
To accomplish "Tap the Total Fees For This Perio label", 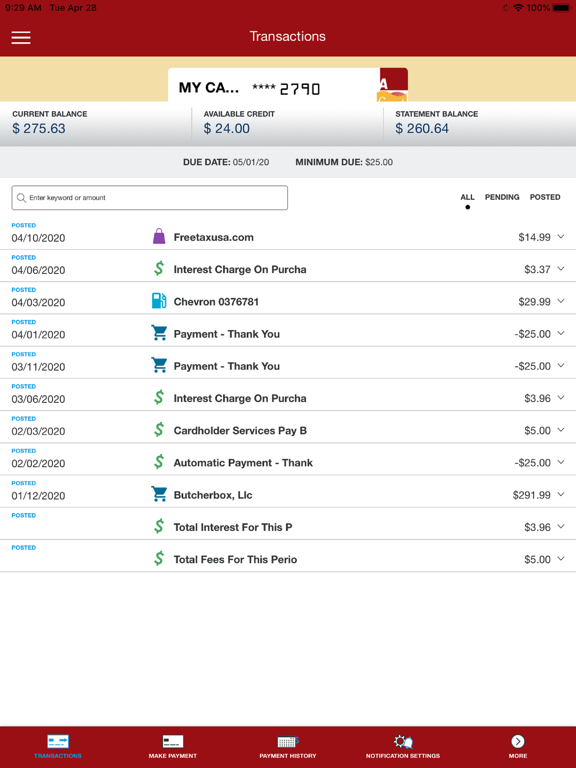I will point(235,559).
